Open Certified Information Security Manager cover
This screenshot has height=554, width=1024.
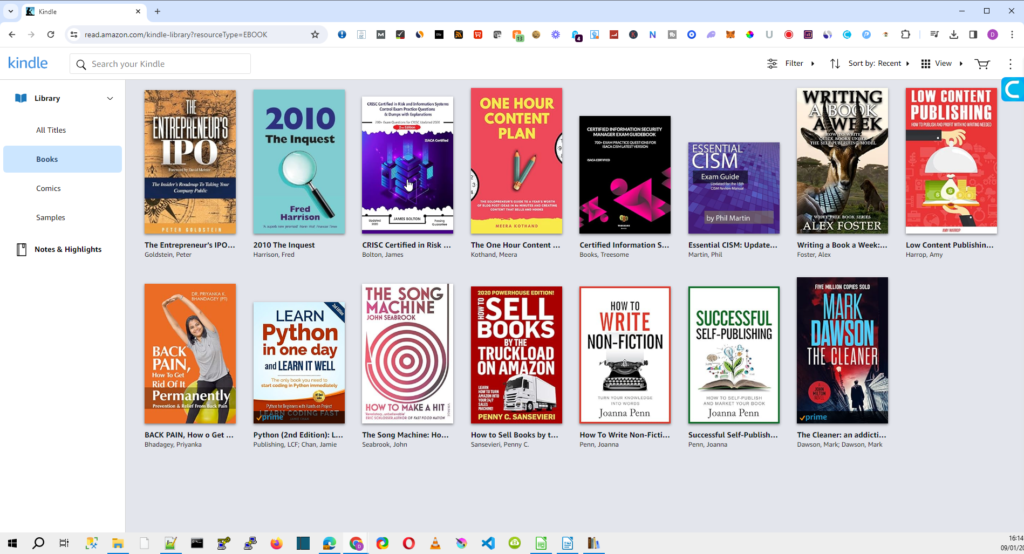[625, 175]
